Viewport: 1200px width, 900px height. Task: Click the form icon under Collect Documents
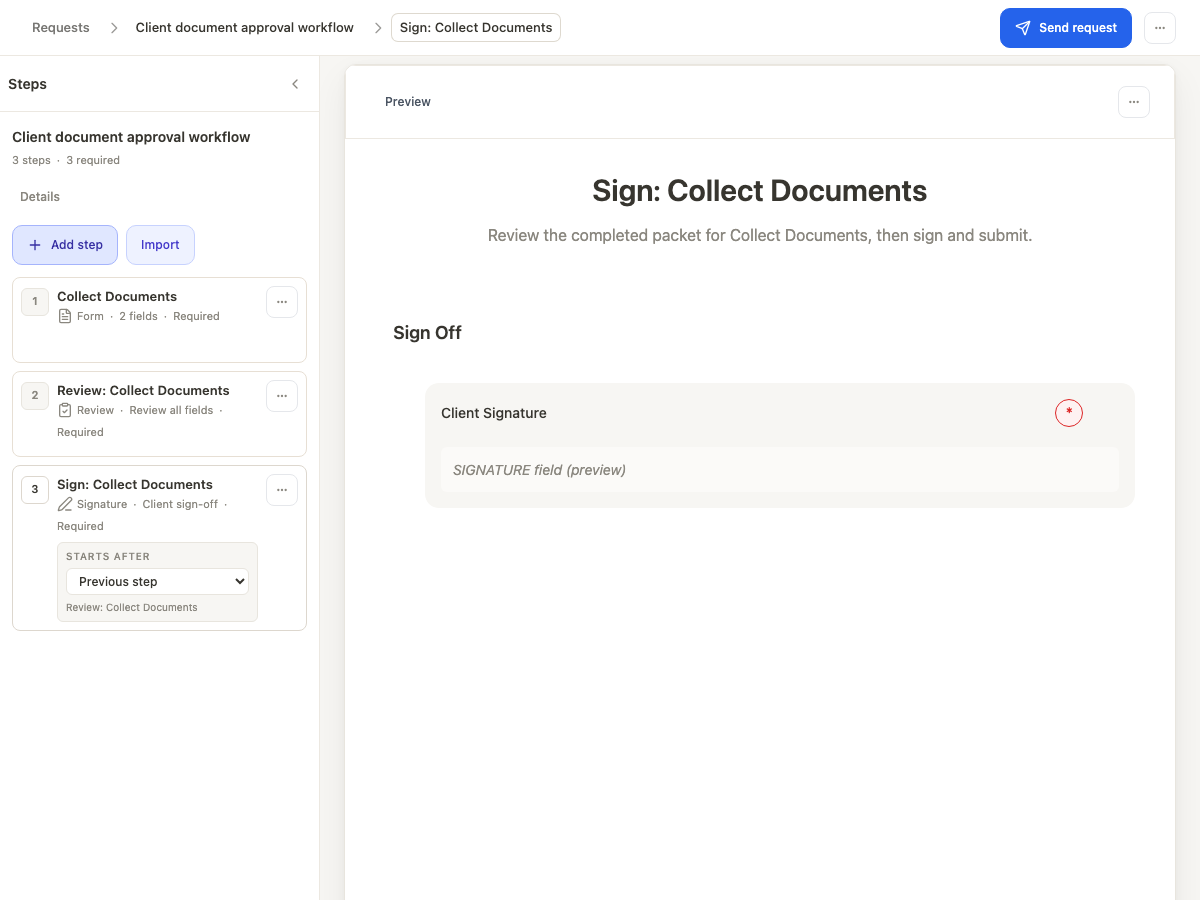[x=65, y=316]
